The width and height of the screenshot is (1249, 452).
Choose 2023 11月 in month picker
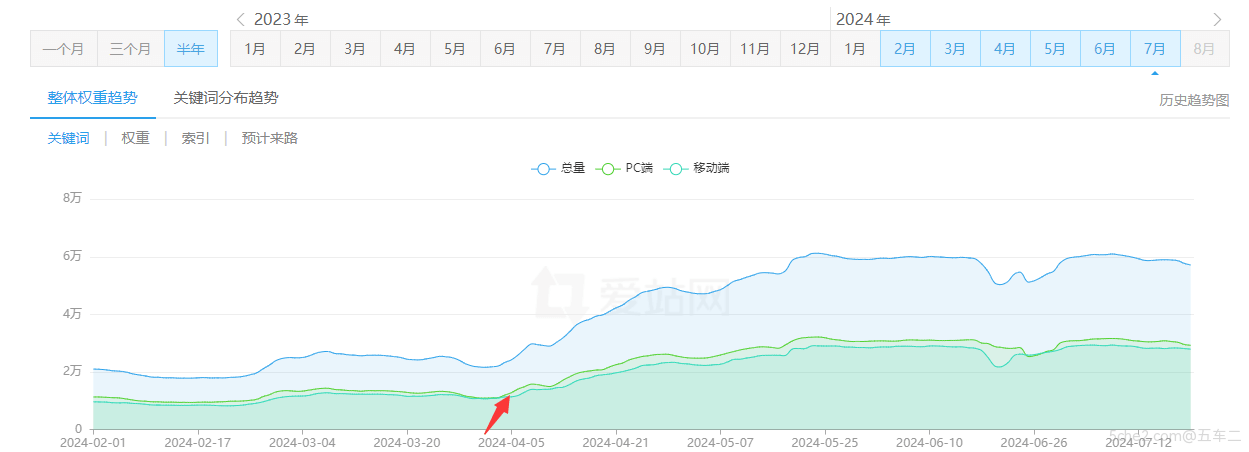point(755,49)
